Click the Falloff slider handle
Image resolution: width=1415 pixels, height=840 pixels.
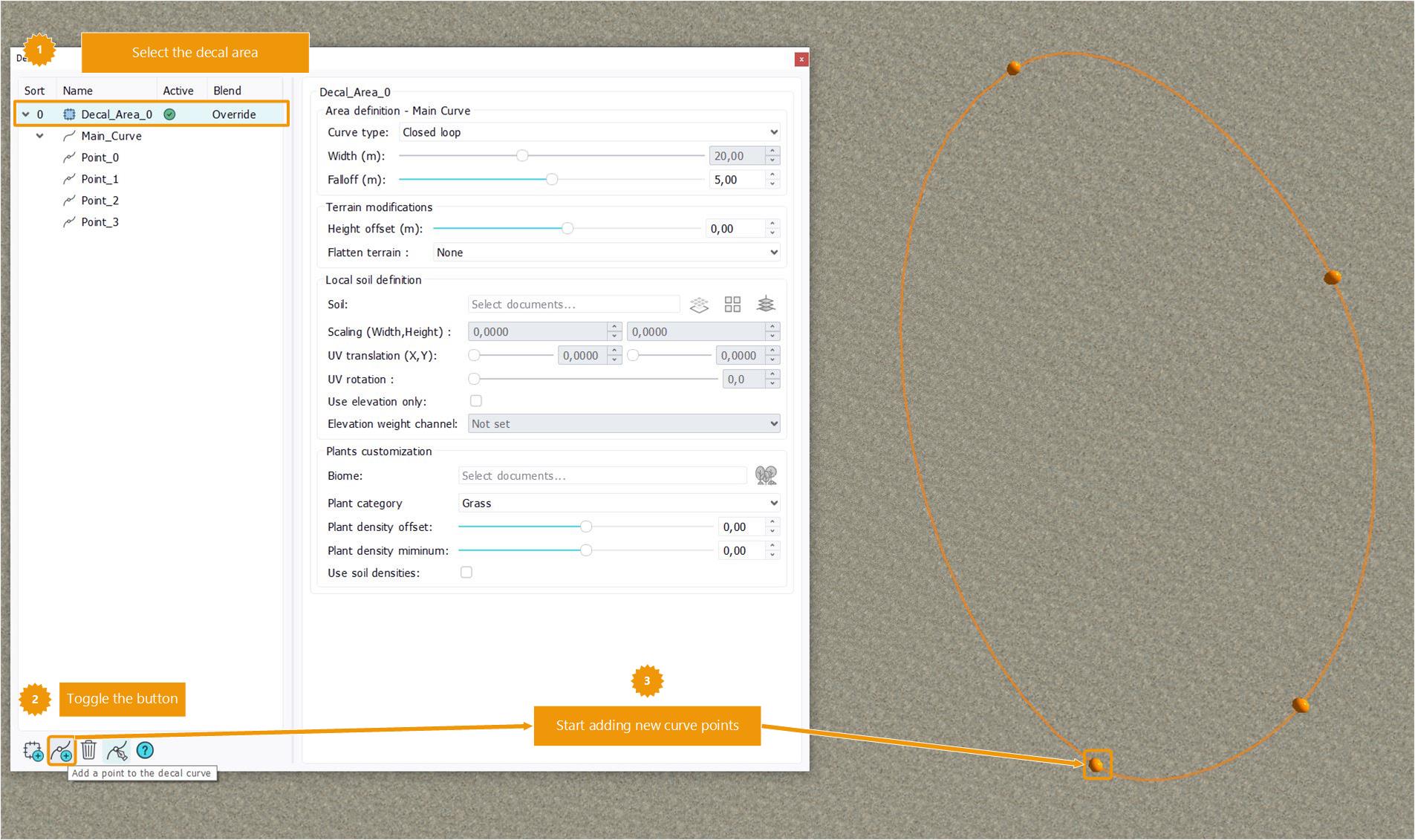tap(552, 180)
